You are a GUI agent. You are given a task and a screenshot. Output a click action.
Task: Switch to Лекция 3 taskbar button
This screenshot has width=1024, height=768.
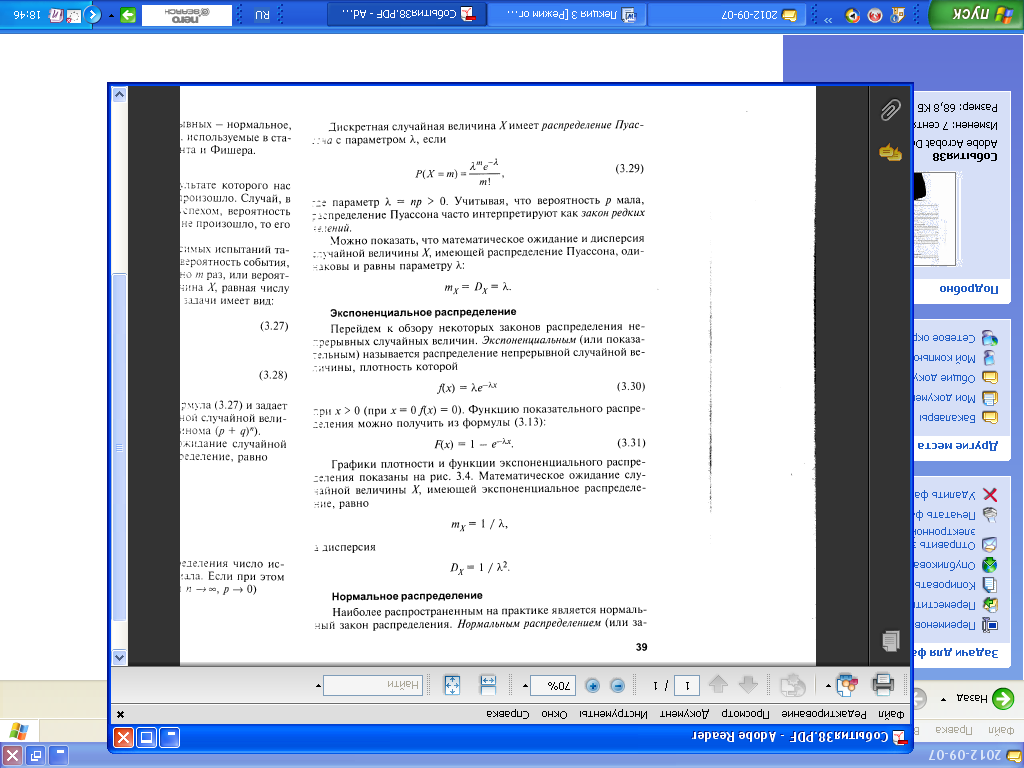(x=566, y=15)
